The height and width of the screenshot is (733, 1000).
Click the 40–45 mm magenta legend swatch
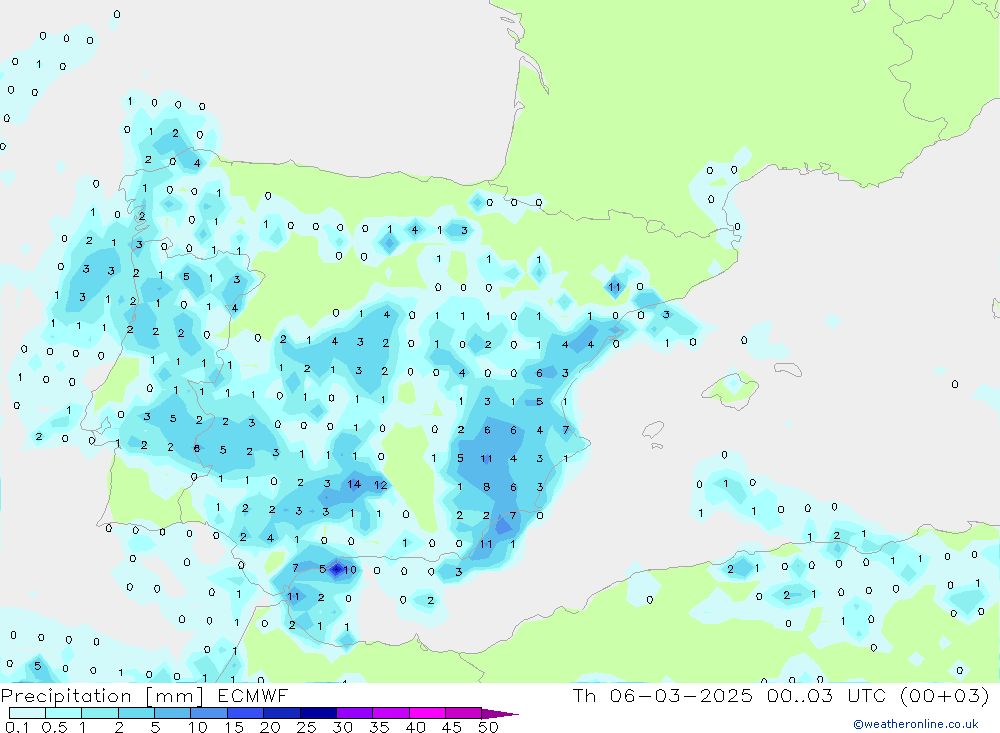pos(427,713)
